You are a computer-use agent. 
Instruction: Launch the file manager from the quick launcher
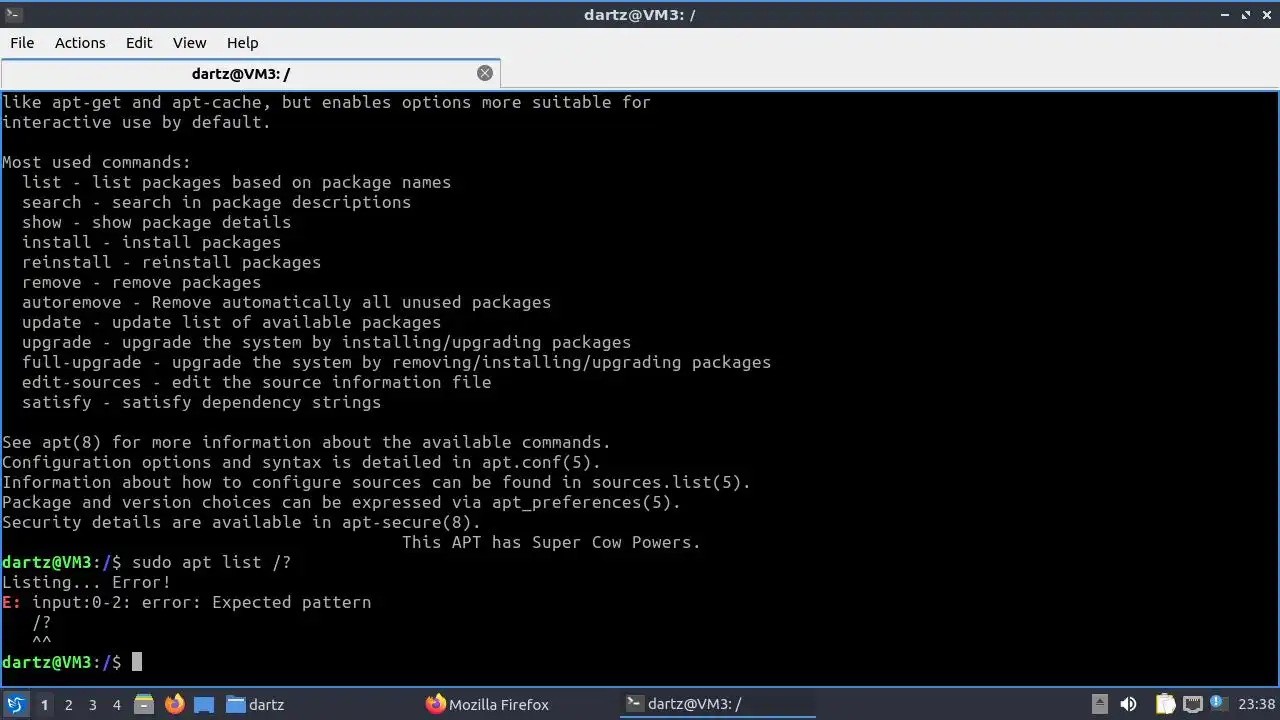[x=144, y=704]
